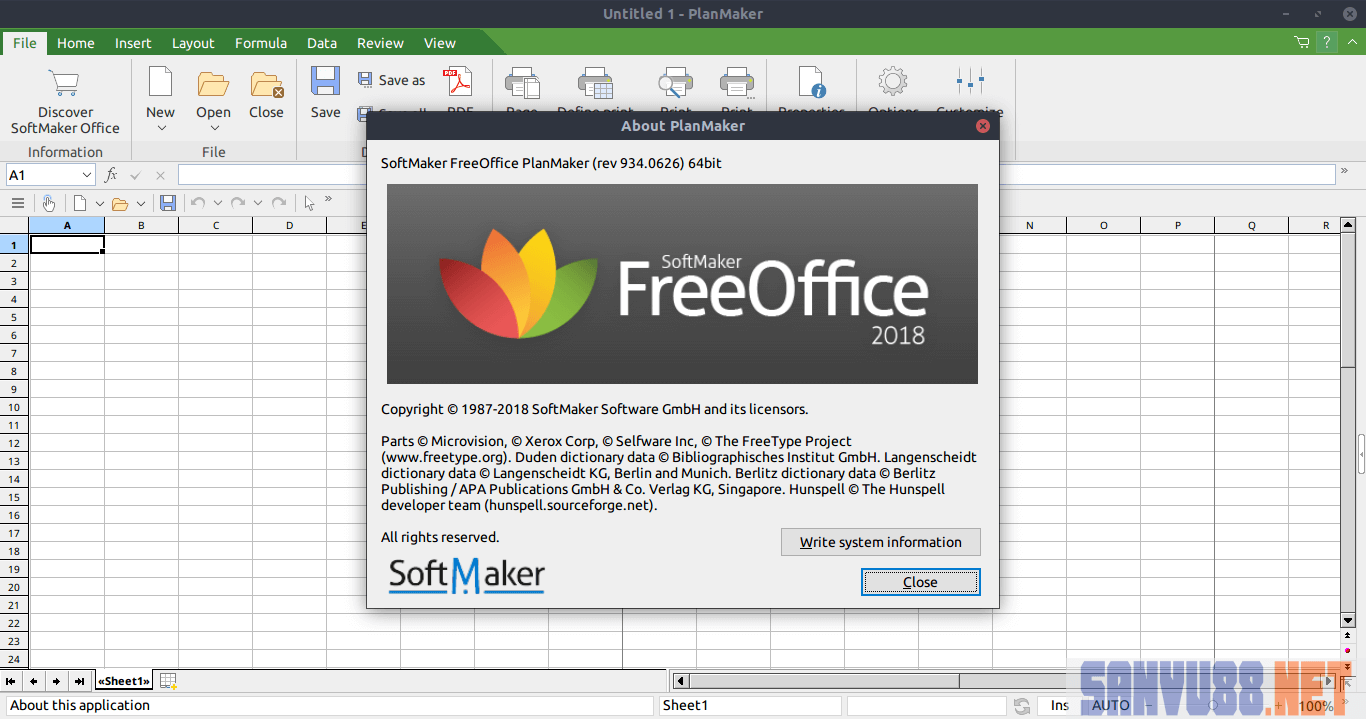1366x719 pixels.
Task: Toggle touch mode hand icon
Action: pyautogui.click(x=48, y=203)
